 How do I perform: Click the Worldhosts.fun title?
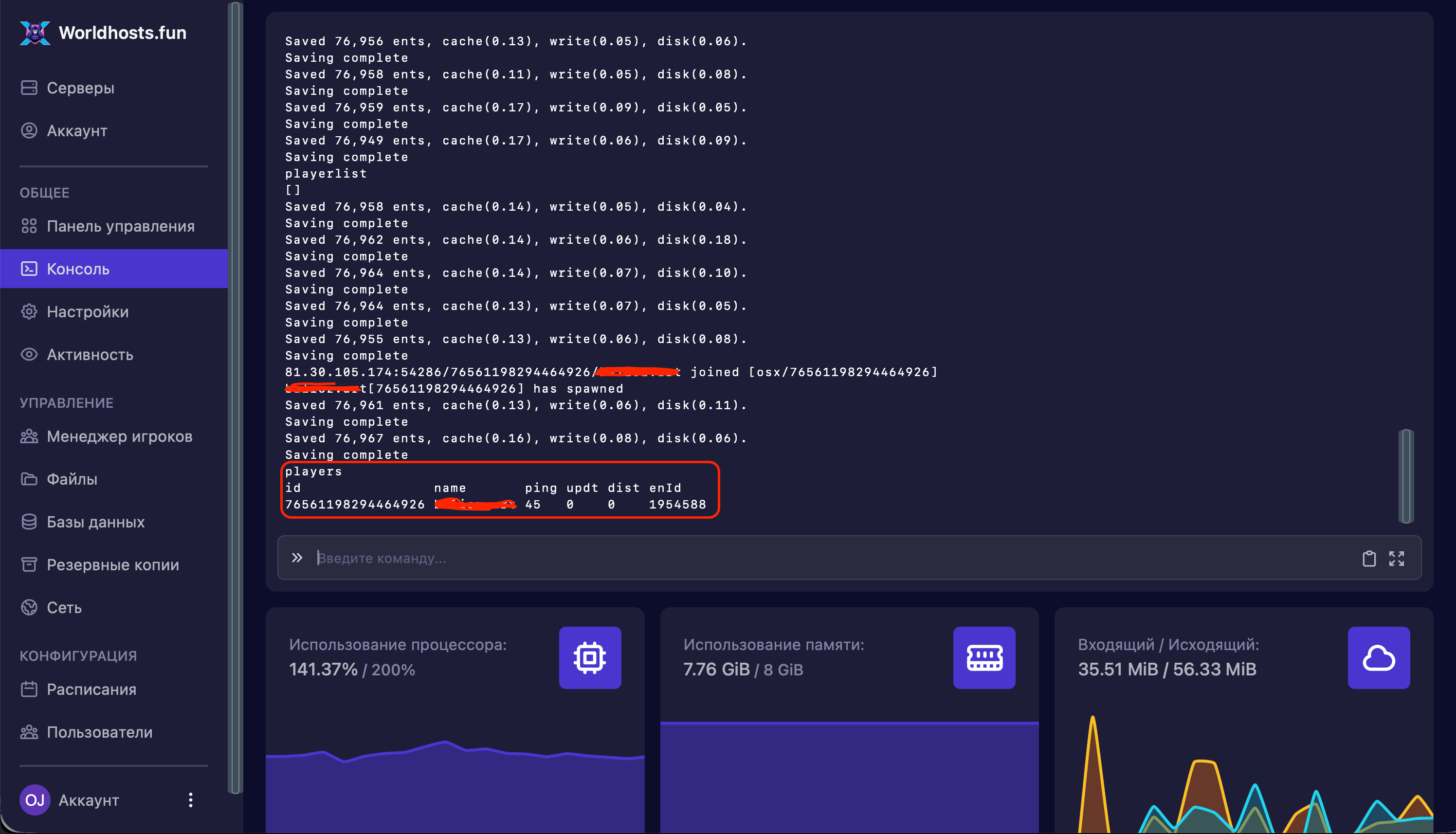(x=123, y=33)
